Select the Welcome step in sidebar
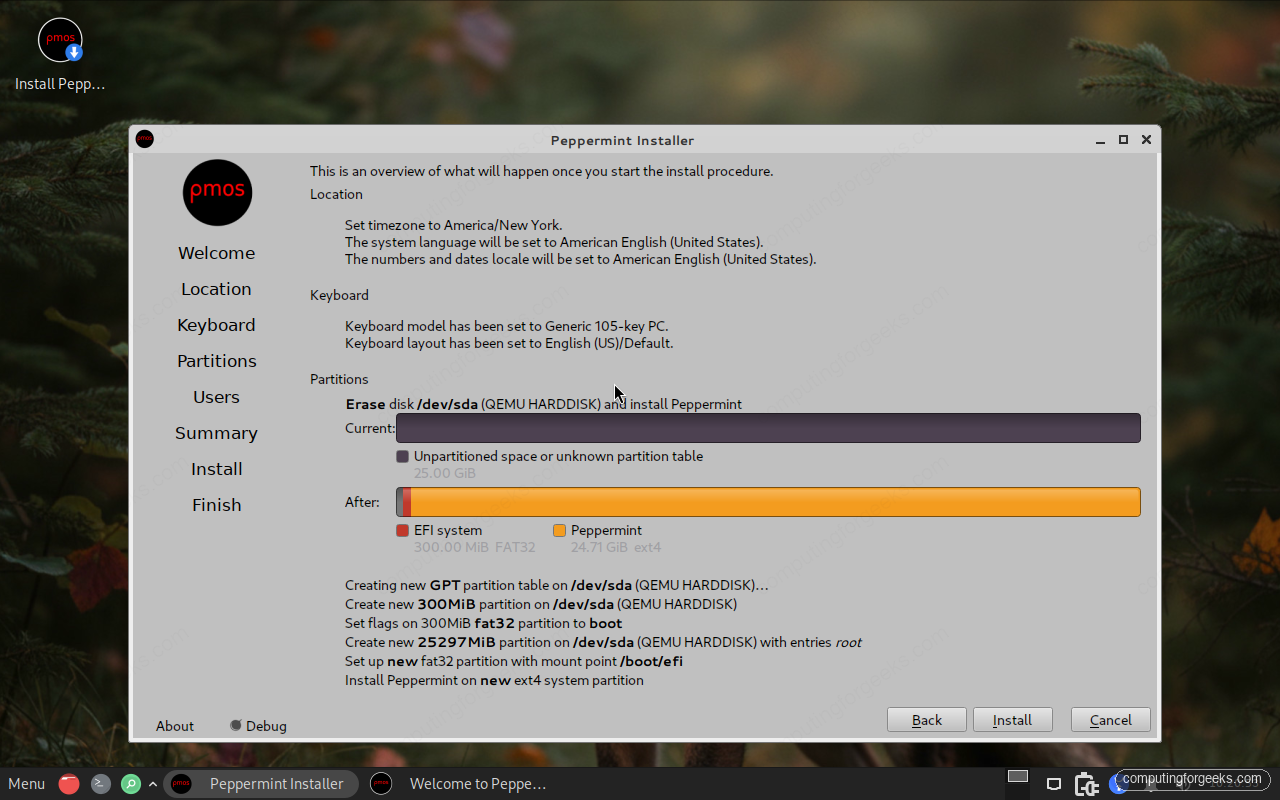Screen dimensions: 1280x800 pyautogui.click(x=217, y=253)
